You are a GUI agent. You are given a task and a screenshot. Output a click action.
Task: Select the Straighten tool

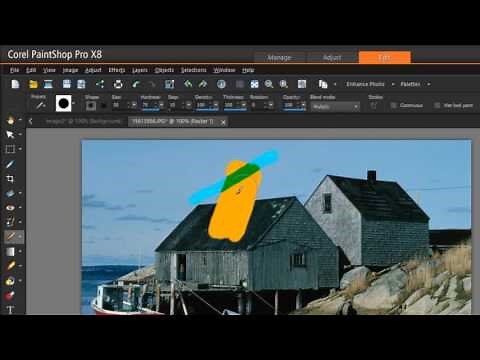click(x=10, y=193)
